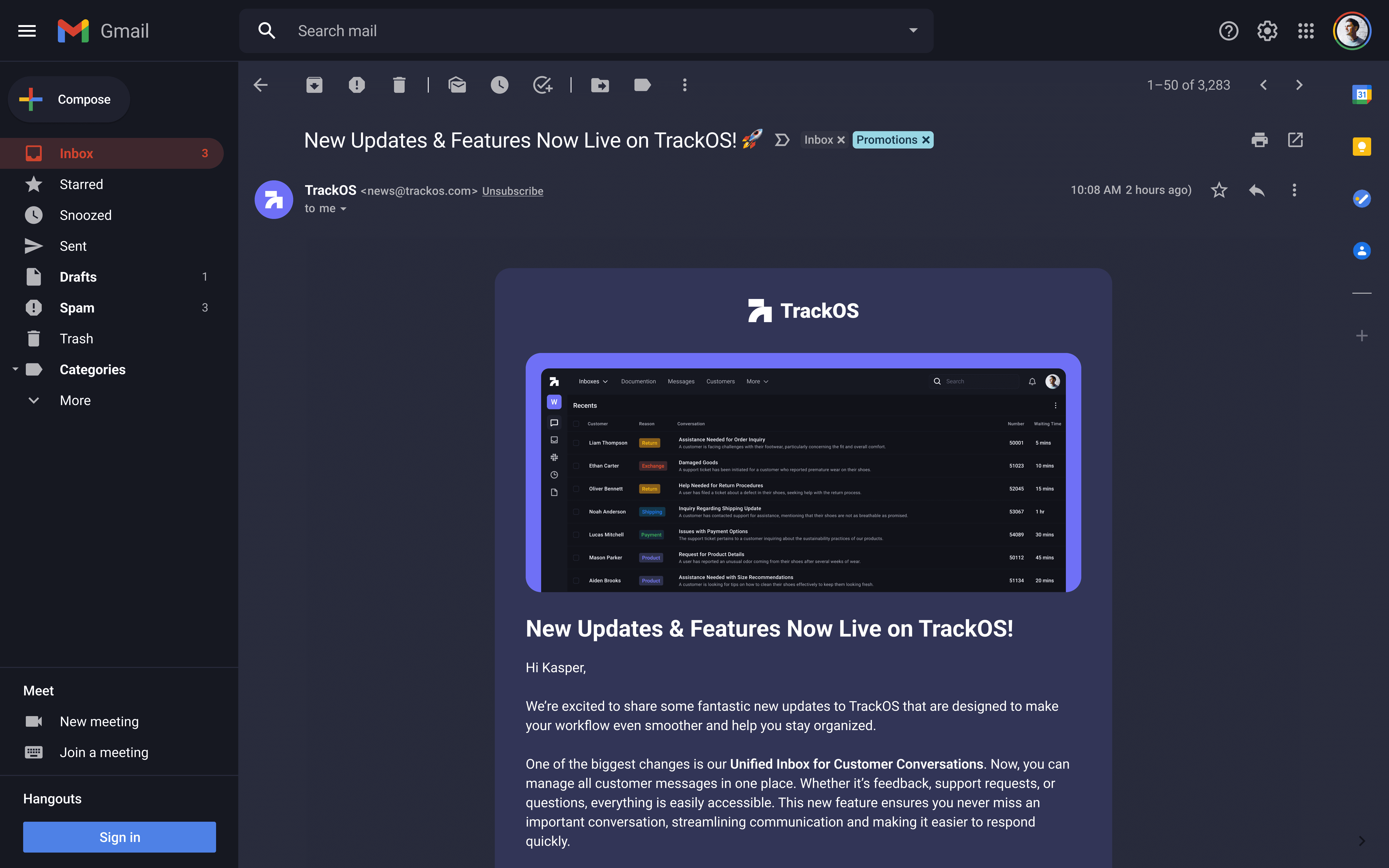Click the TrackOS sender name
The height and width of the screenshot is (868, 1389).
(331, 190)
